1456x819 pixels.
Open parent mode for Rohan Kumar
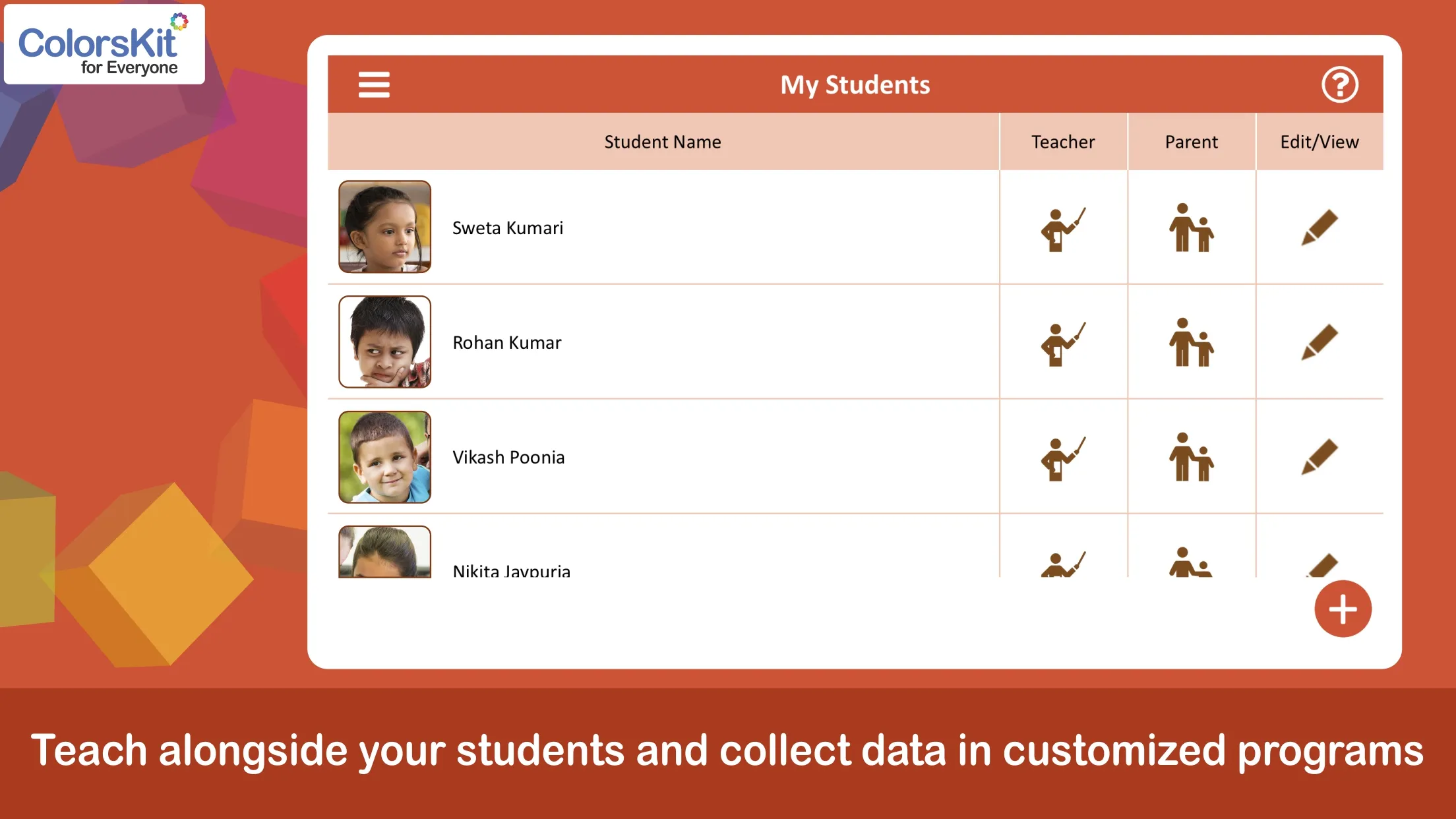click(1191, 343)
